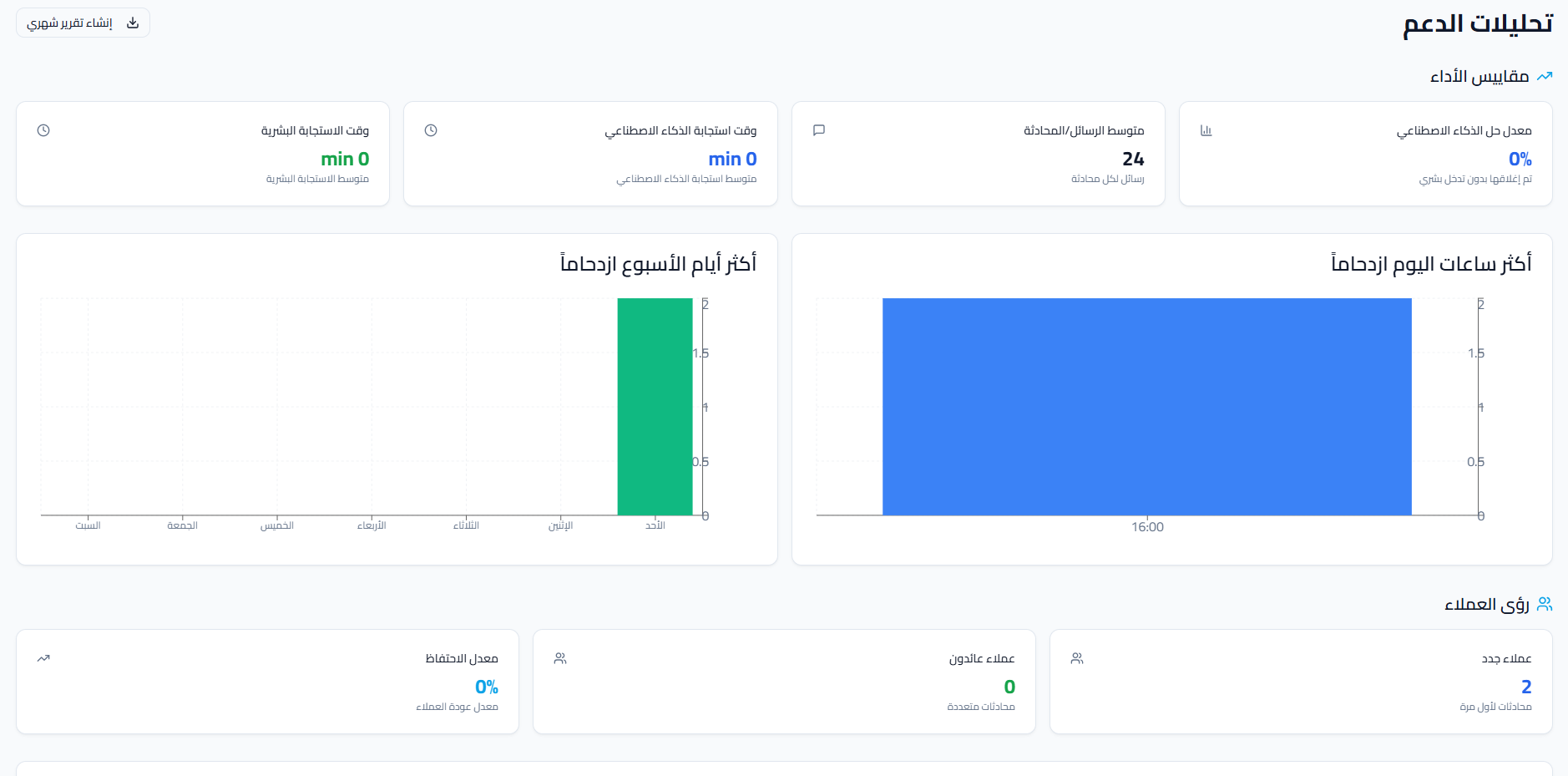The width and height of the screenshot is (1568, 776).
Task: Click the blue bar in the busiest hours chart
Action: [1146, 407]
